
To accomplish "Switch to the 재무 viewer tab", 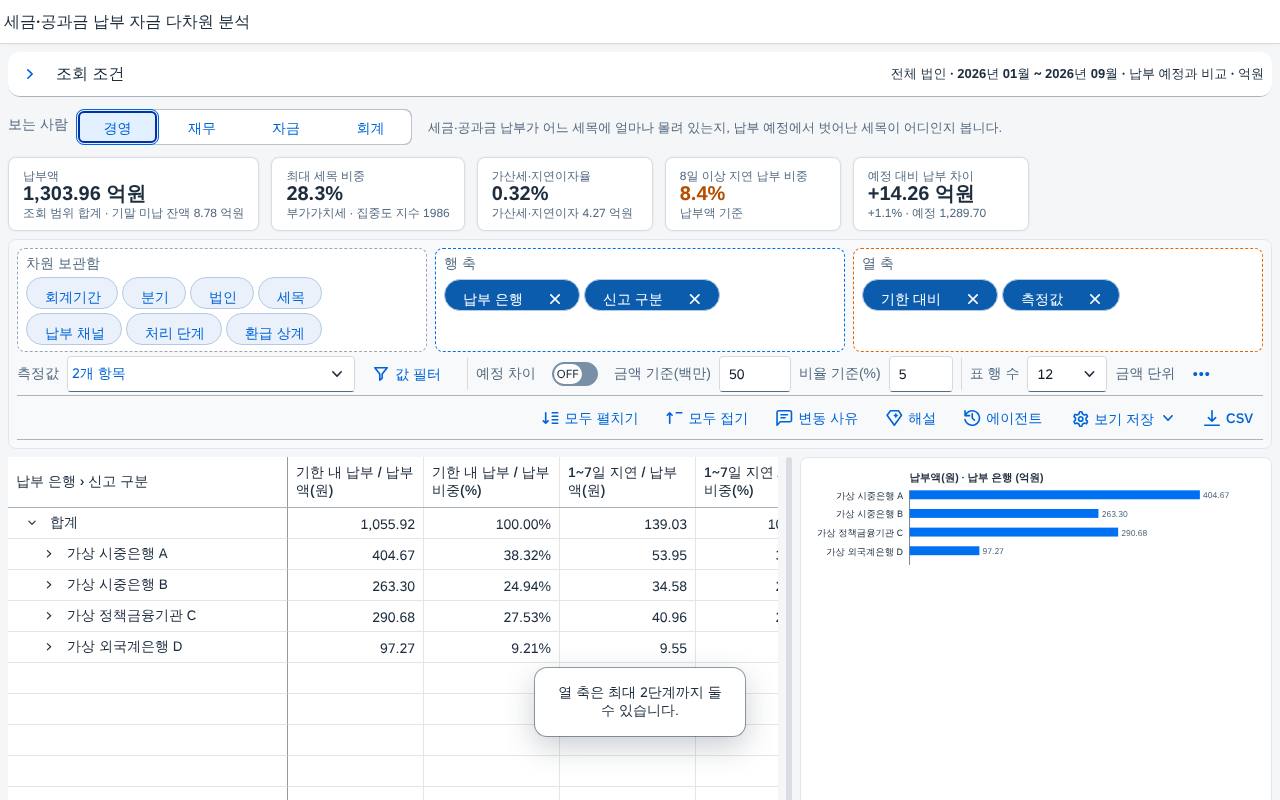I will click(201, 127).
